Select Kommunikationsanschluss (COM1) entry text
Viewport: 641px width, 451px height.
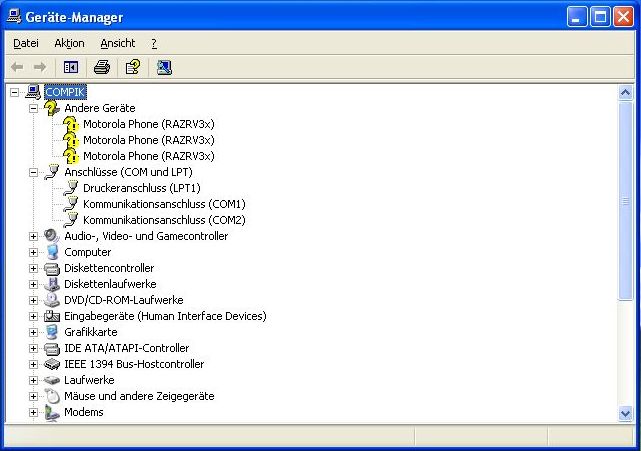point(164,204)
